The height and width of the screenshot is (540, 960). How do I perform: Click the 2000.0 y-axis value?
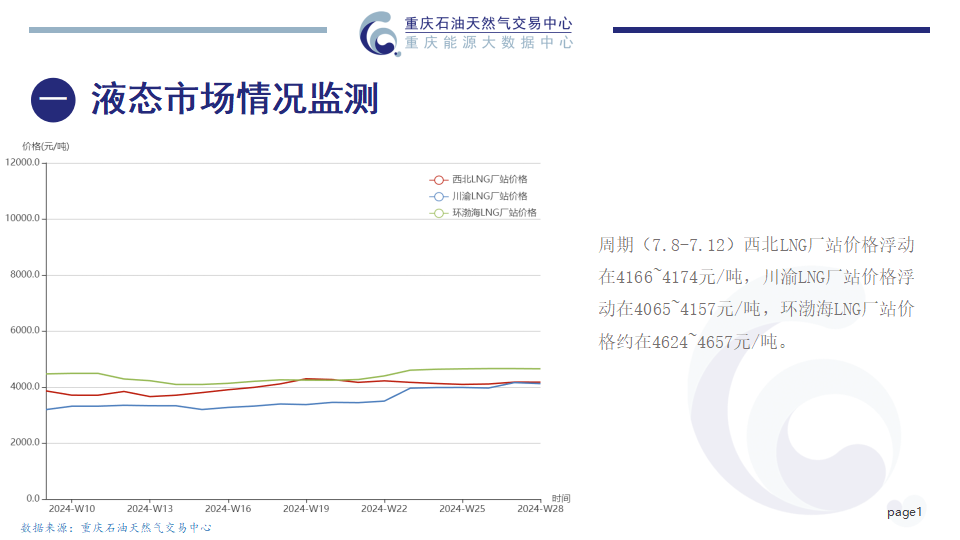point(25,442)
